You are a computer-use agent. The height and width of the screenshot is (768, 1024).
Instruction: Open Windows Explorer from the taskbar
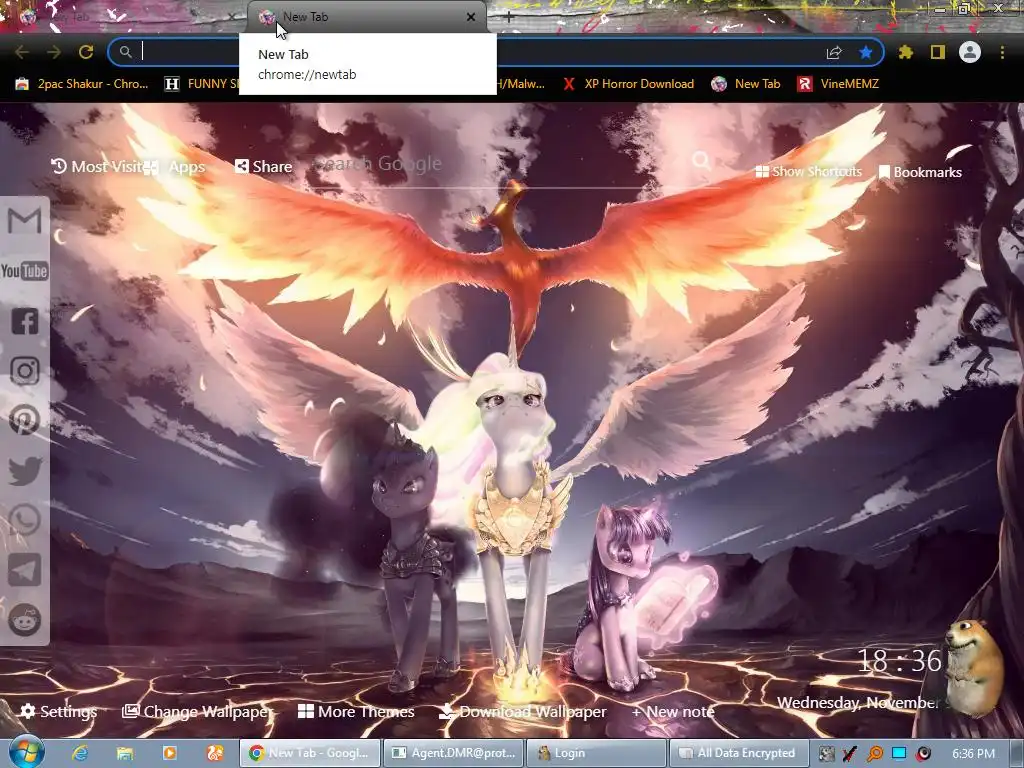pos(125,753)
